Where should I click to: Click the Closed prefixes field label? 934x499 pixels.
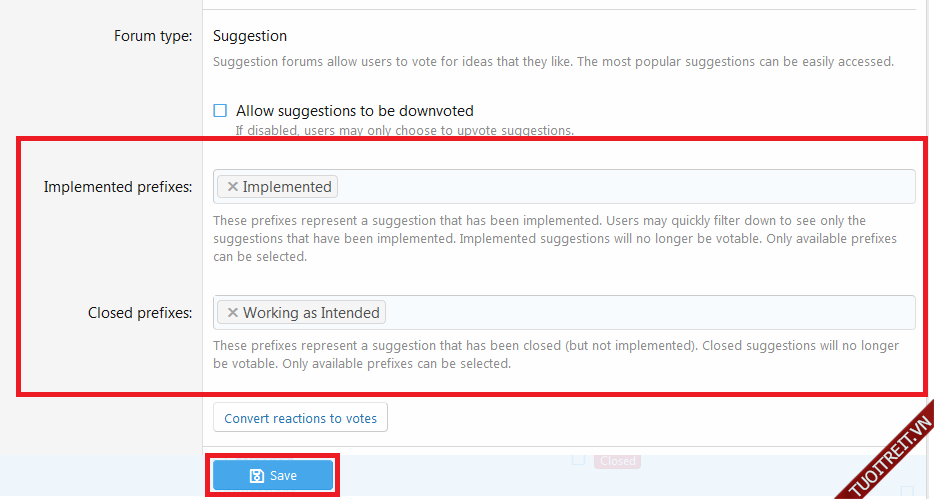140,313
